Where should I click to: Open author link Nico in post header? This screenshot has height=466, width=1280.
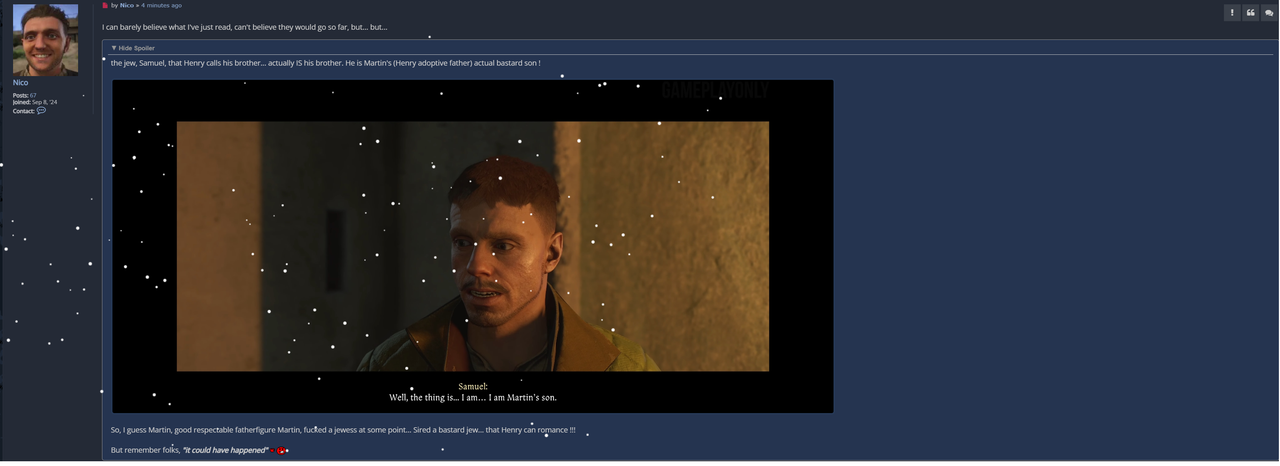click(127, 6)
